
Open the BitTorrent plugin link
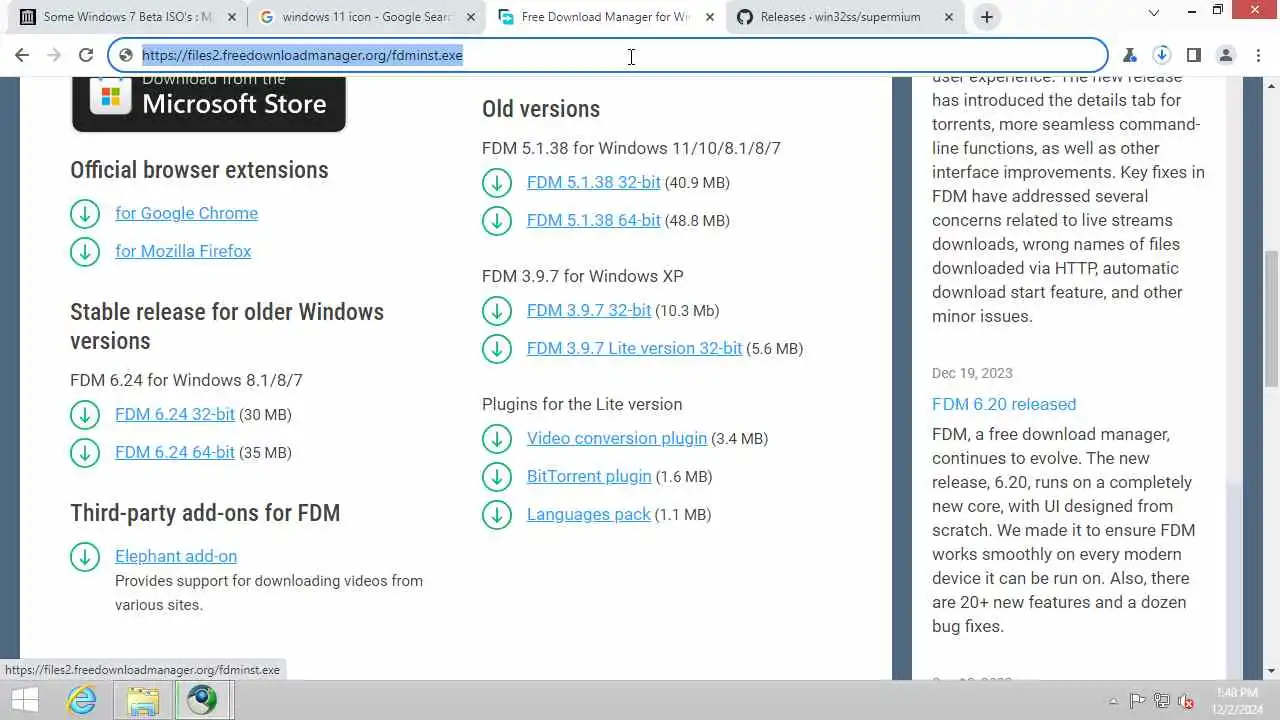[589, 476]
